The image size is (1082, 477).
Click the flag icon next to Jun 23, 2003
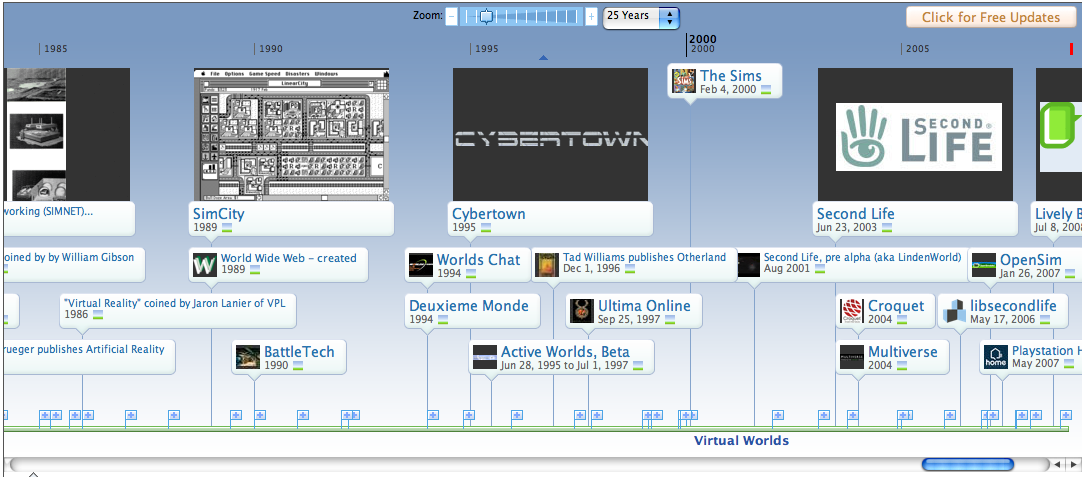point(887,227)
